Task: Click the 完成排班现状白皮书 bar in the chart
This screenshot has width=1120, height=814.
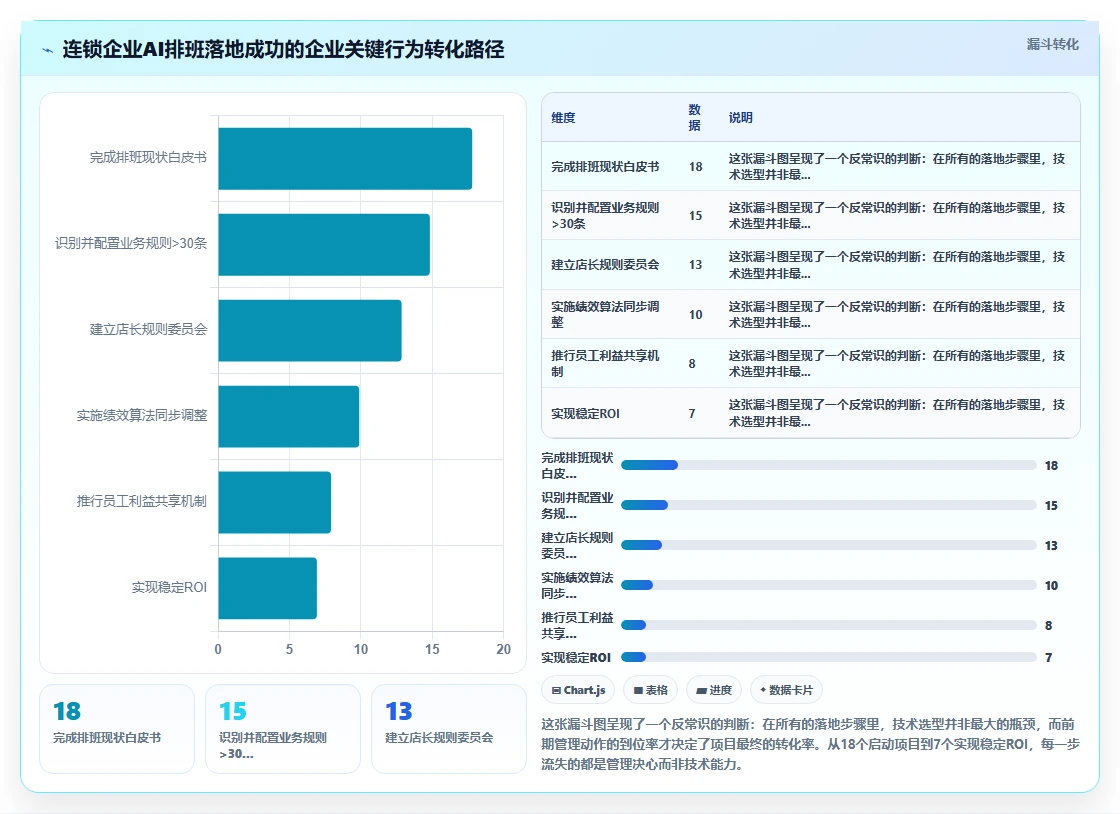Action: tap(345, 159)
